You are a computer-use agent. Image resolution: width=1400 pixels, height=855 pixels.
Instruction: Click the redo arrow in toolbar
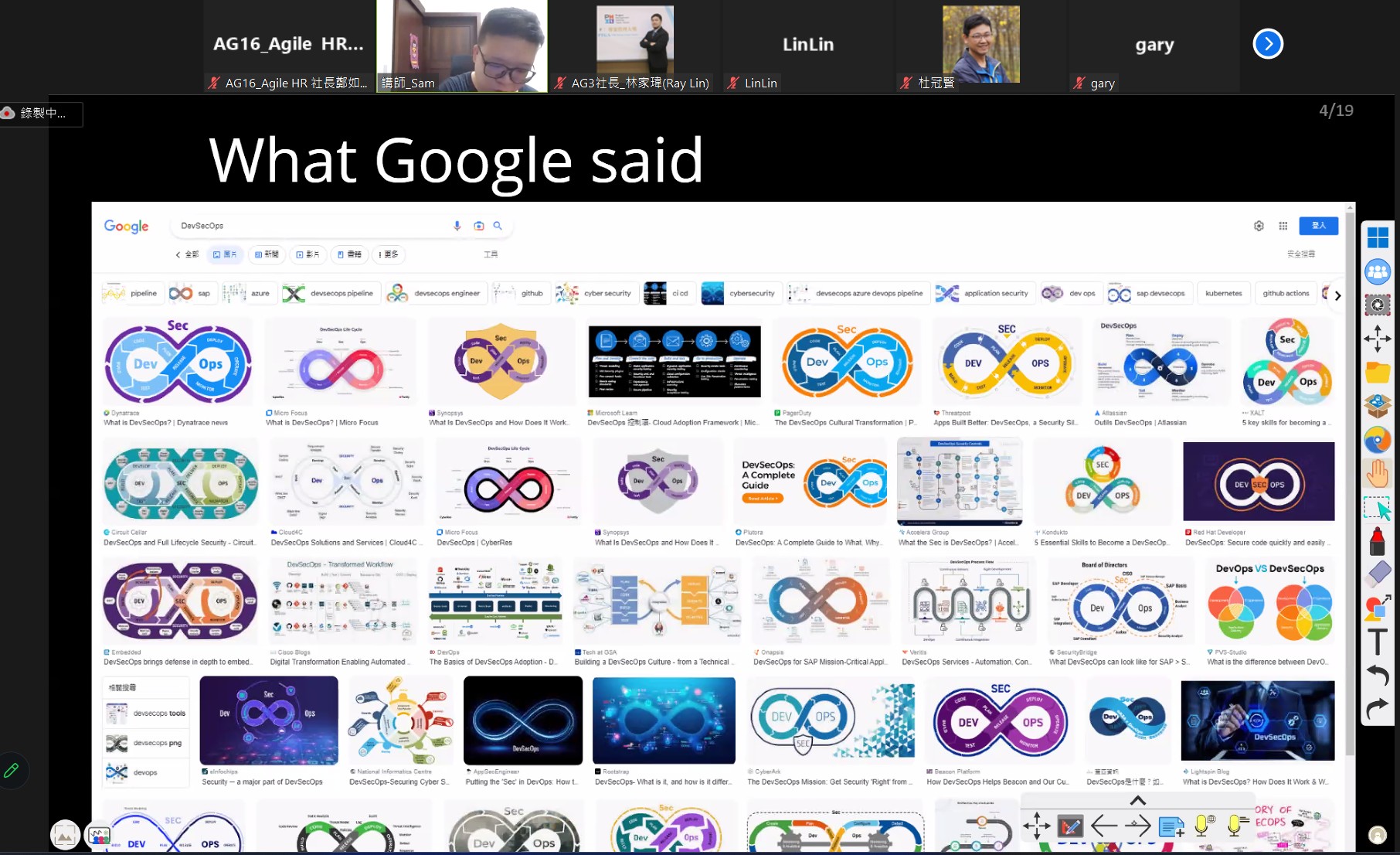tap(1377, 708)
